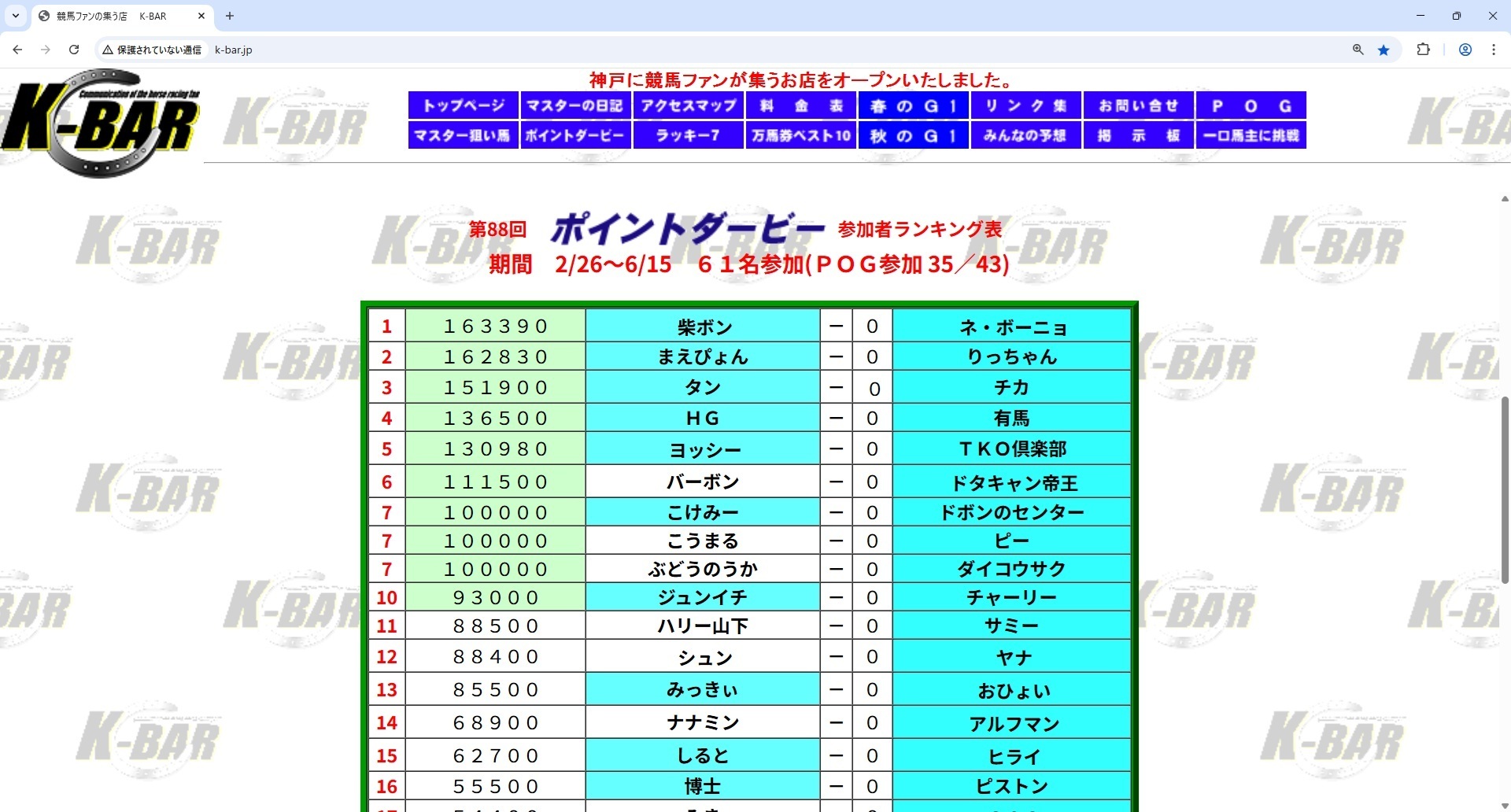Open the リンク集 menu button
The height and width of the screenshot is (812, 1511).
pos(1025,105)
